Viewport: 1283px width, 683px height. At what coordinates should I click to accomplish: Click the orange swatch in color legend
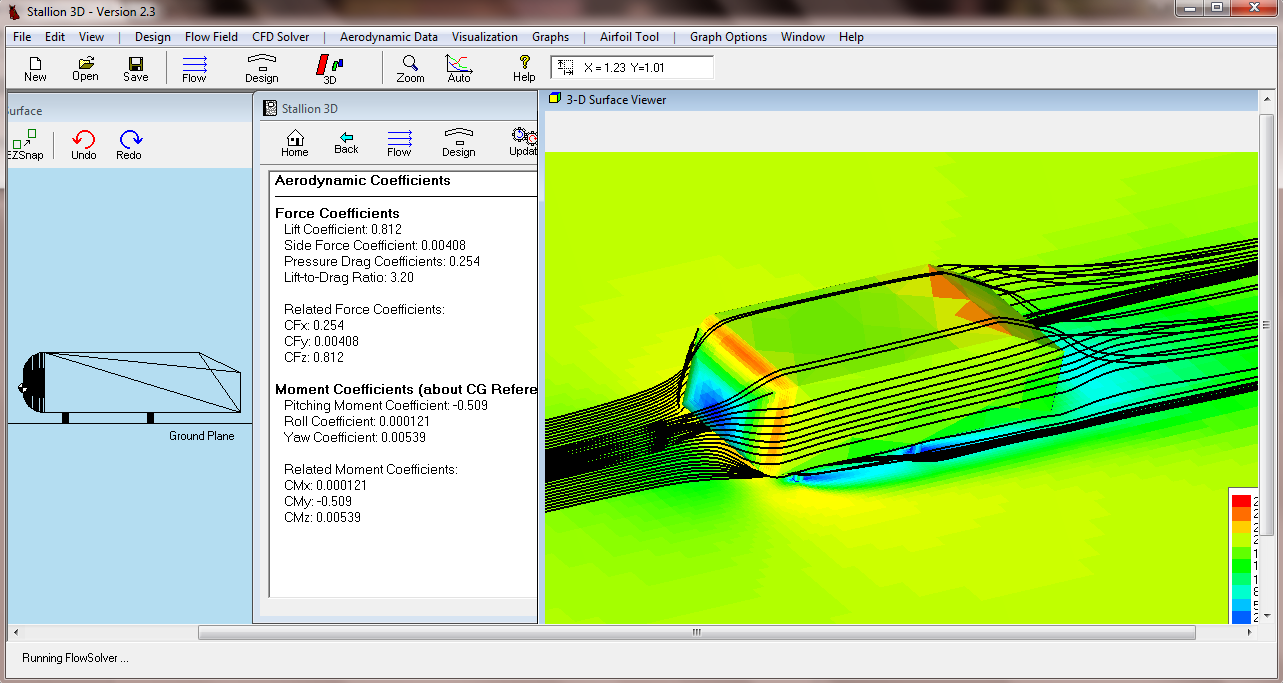click(1240, 514)
